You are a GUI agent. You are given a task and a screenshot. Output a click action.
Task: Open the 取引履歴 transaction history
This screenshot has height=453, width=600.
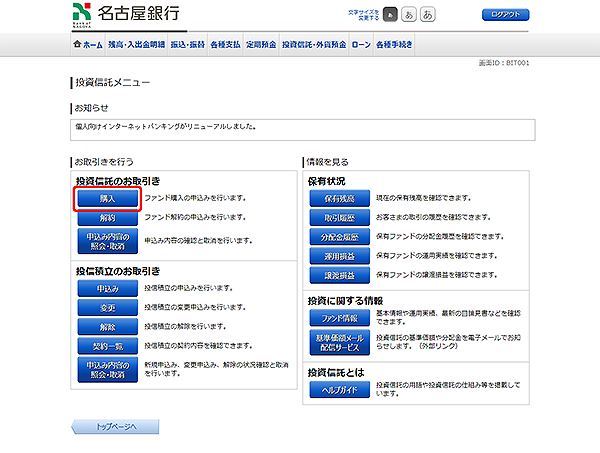(340, 219)
